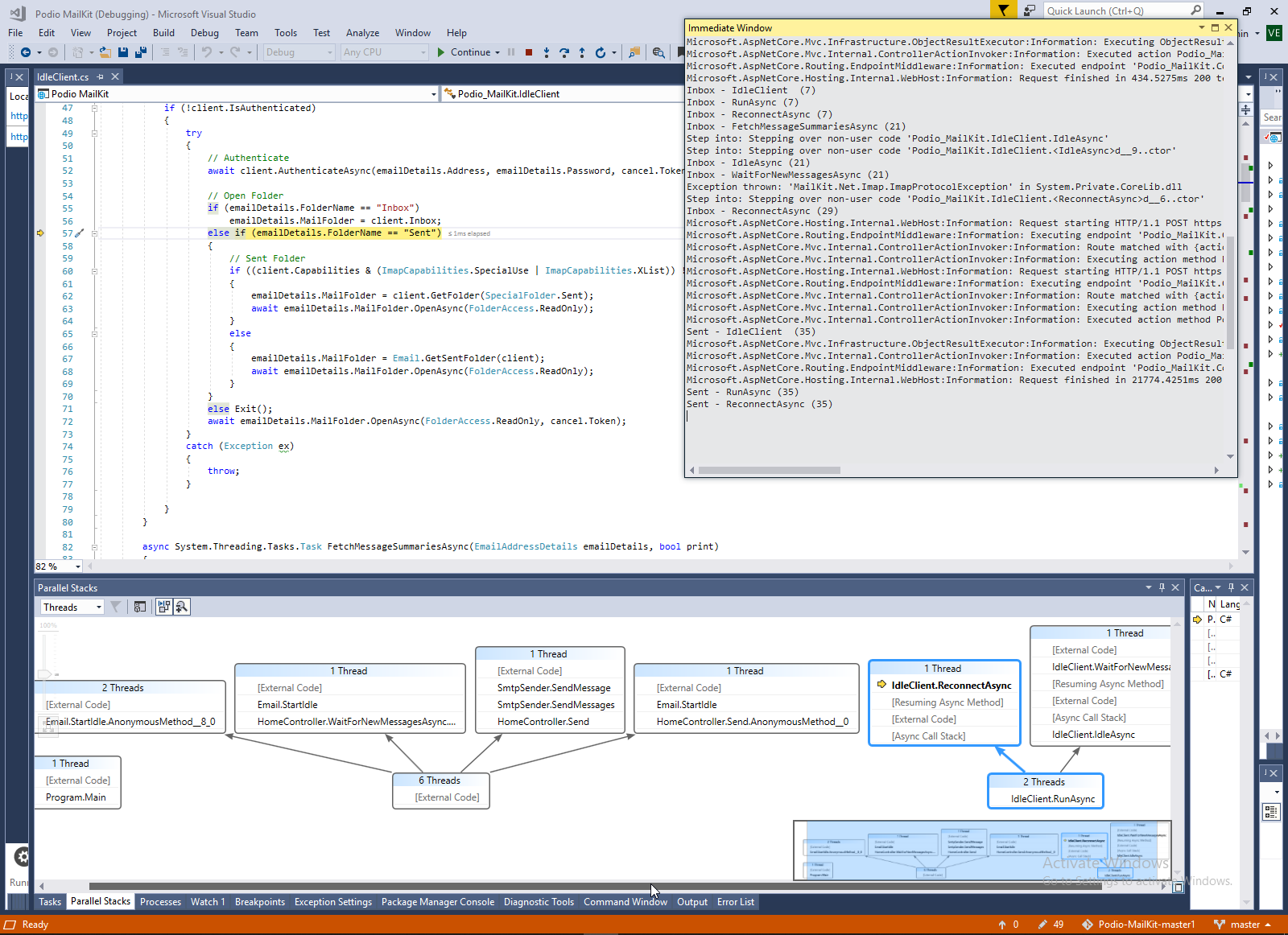Screen dimensions: 1288x935
Task: Close the Parallel Stacks panel
Action: tap(1175, 587)
